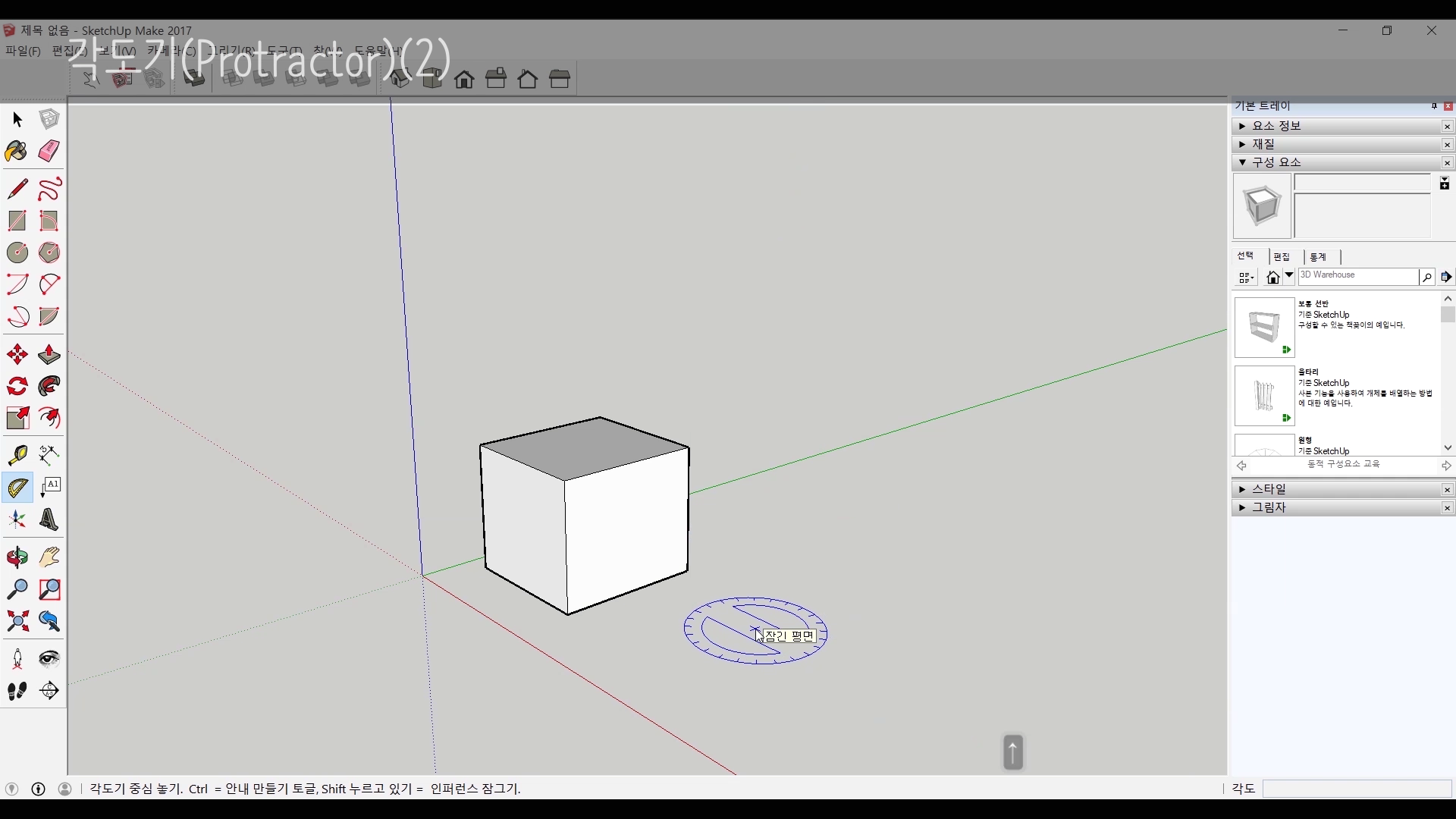Activate the Push/Pull tool
This screenshot has height=819, width=1456.
click(x=49, y=354)
